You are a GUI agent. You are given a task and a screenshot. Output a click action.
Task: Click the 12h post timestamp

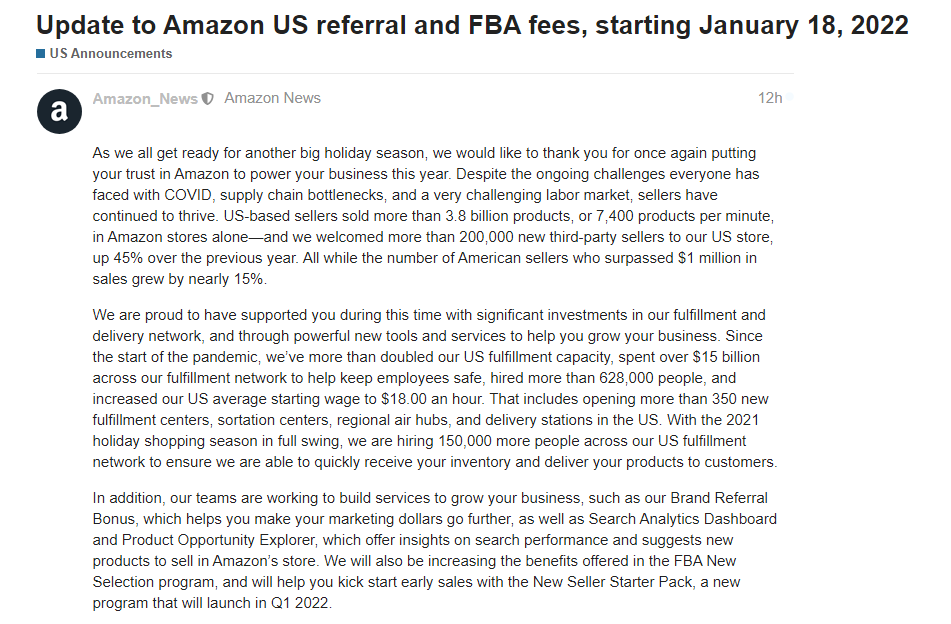770,98
